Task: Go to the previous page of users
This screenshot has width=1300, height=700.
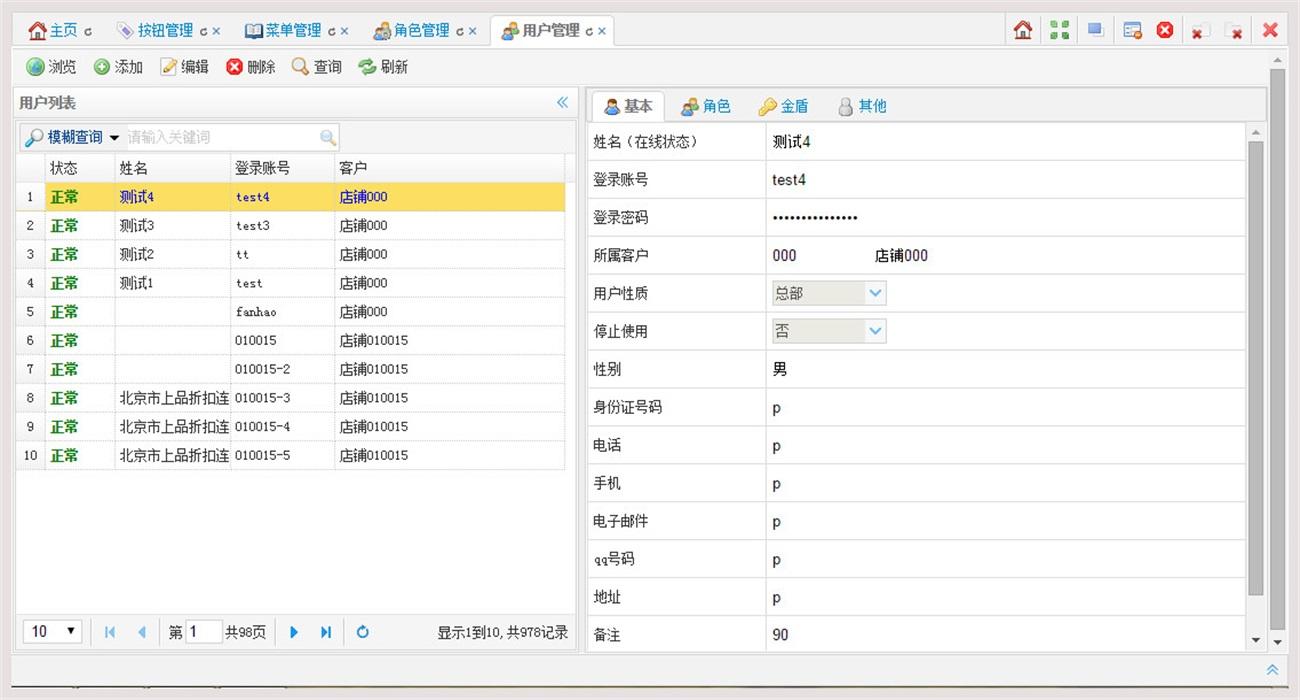Action: [x=141, y=632]
